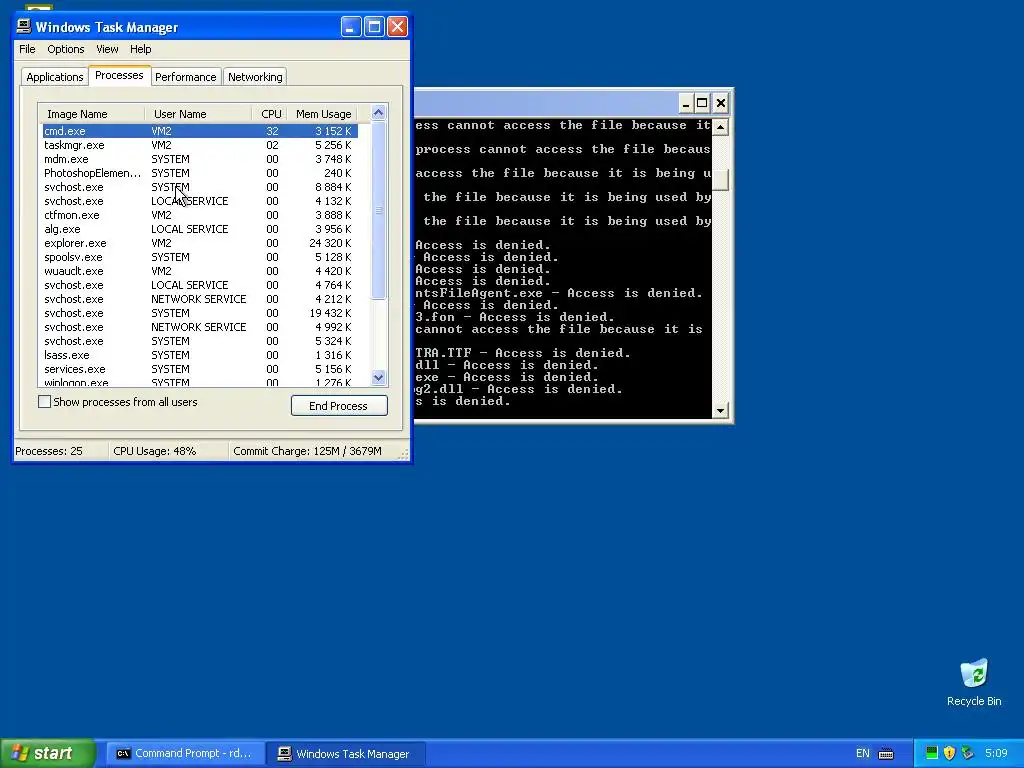Click the CPU Usage 48% status entry

coord(168,451)
